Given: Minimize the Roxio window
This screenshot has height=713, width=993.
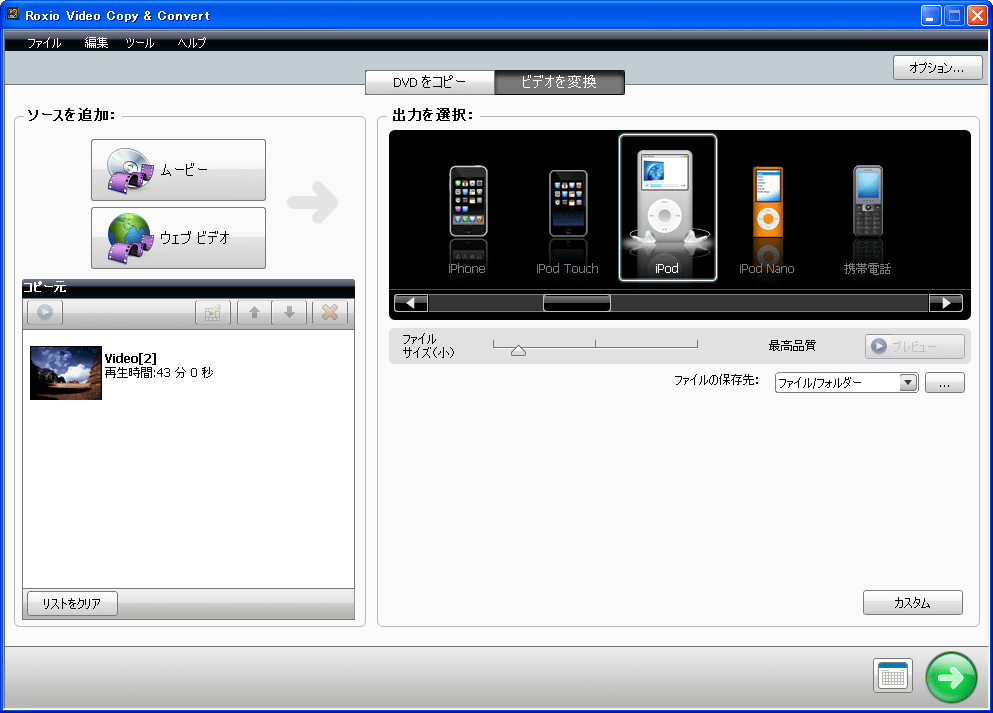Looking at the screenshot, I should [930, 15].
